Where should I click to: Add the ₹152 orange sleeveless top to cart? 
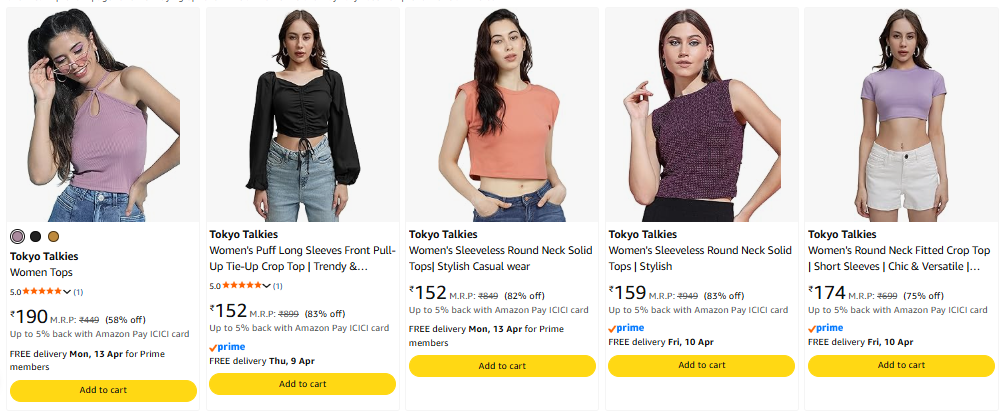click(502, 366)
